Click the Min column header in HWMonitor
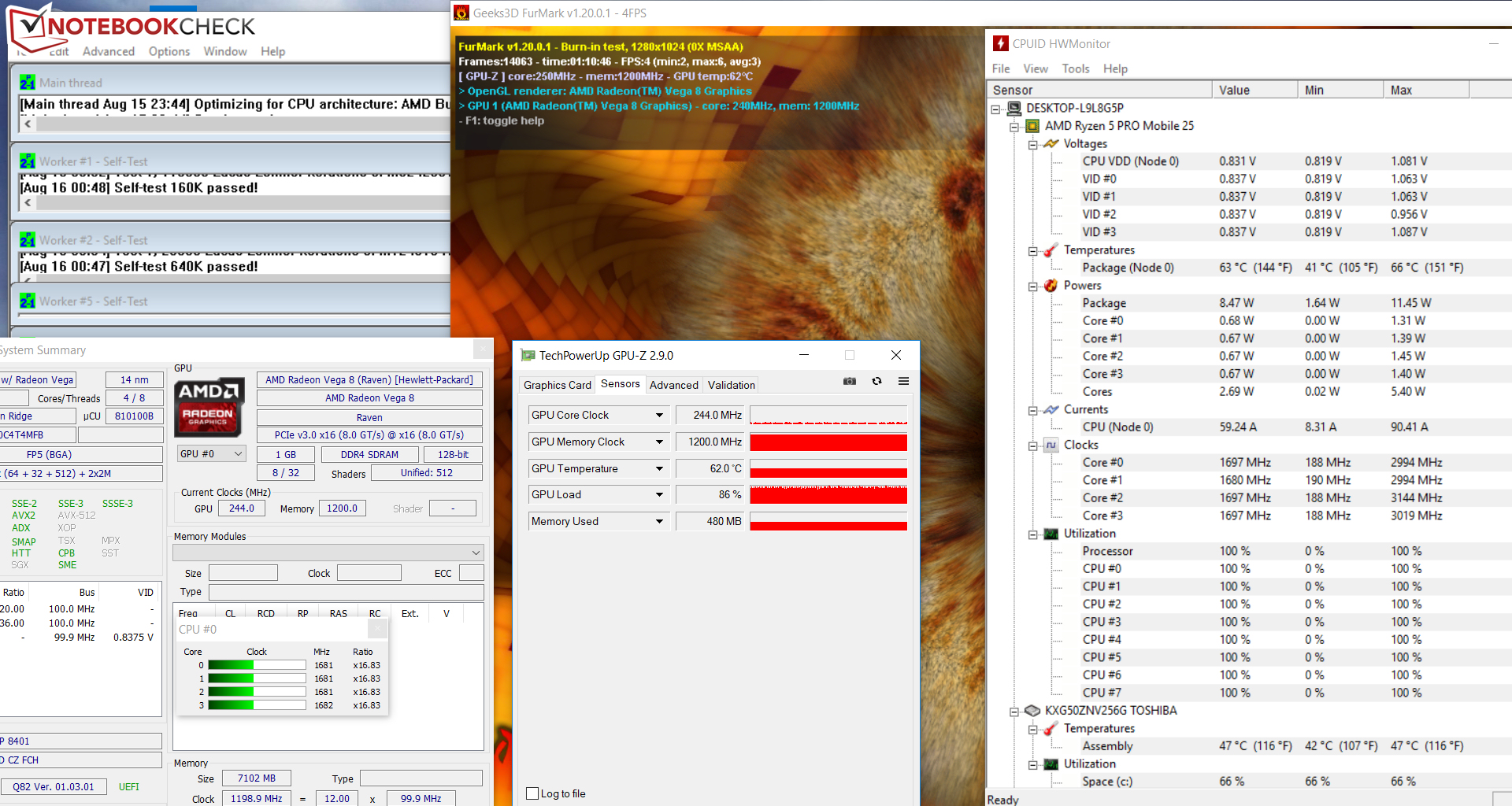Image resolution: width=1512 pixels, height=806 pixels. [x=1340, y=90]
